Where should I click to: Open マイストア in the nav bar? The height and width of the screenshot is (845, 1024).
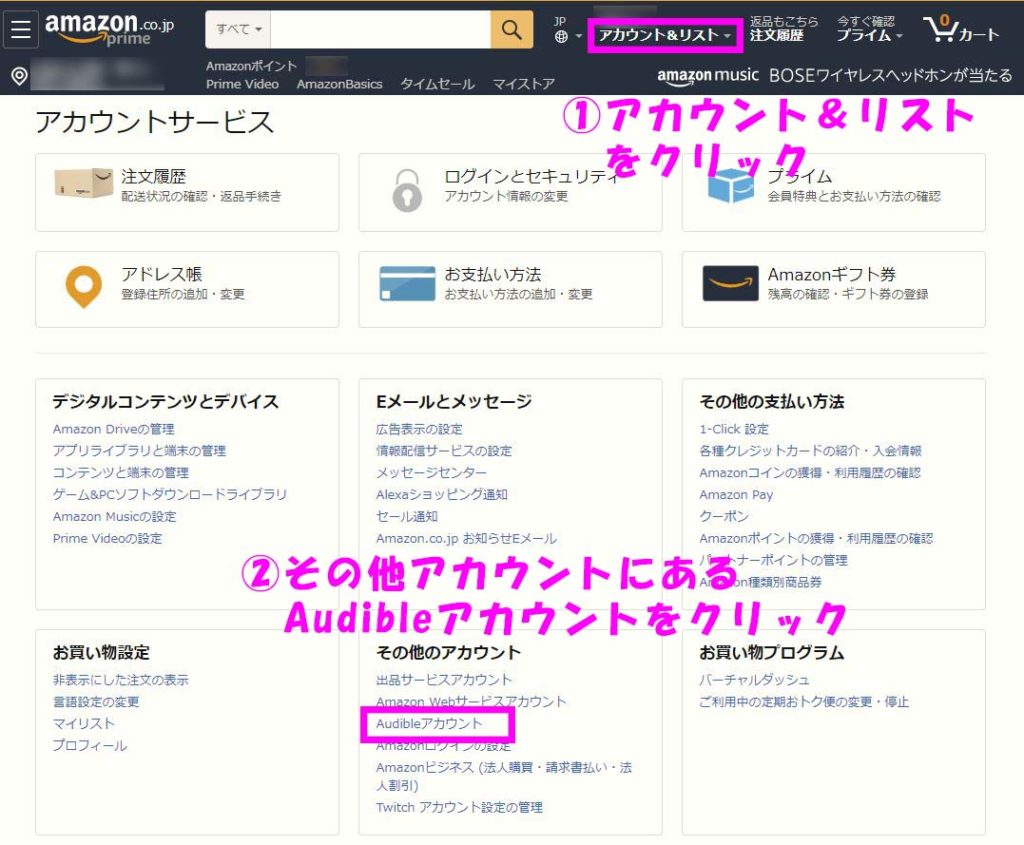pyautogui.click(x=524, y=84)
